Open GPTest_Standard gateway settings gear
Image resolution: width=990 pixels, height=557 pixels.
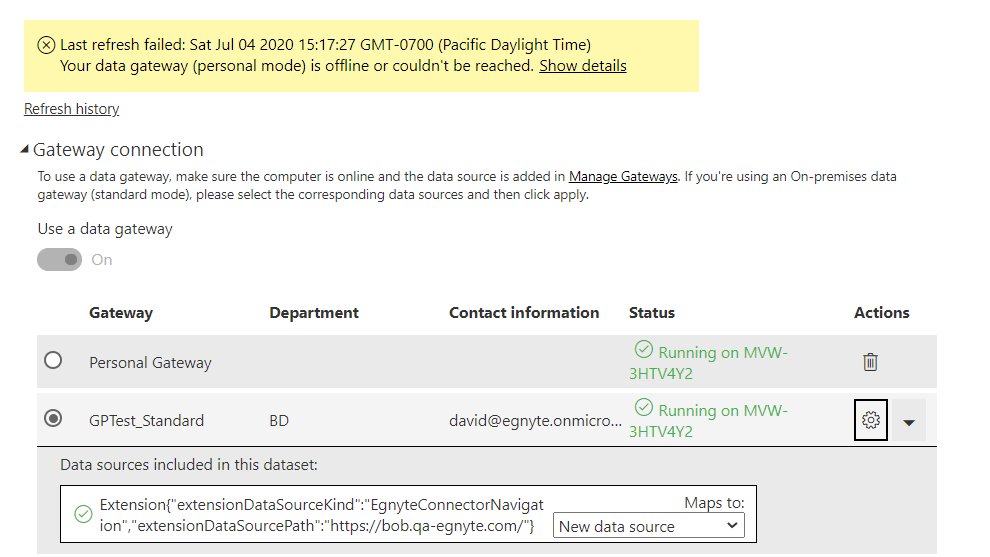[871, 420]
